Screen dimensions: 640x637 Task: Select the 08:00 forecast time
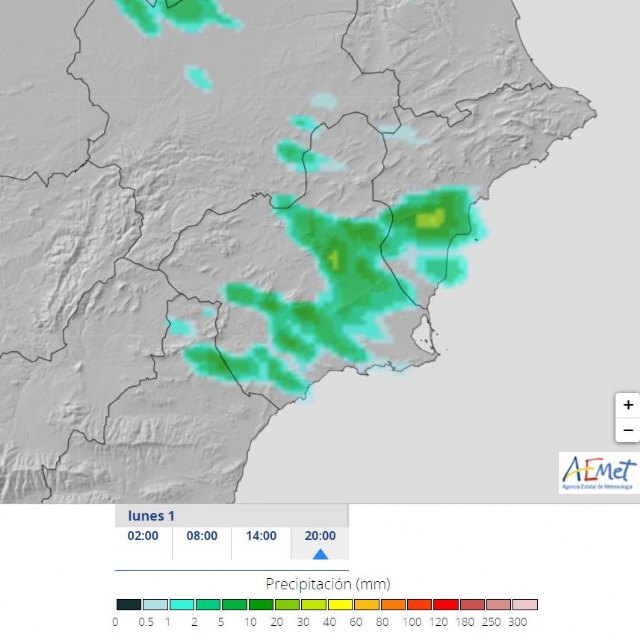pyautogui.click(x=202, y=535)
